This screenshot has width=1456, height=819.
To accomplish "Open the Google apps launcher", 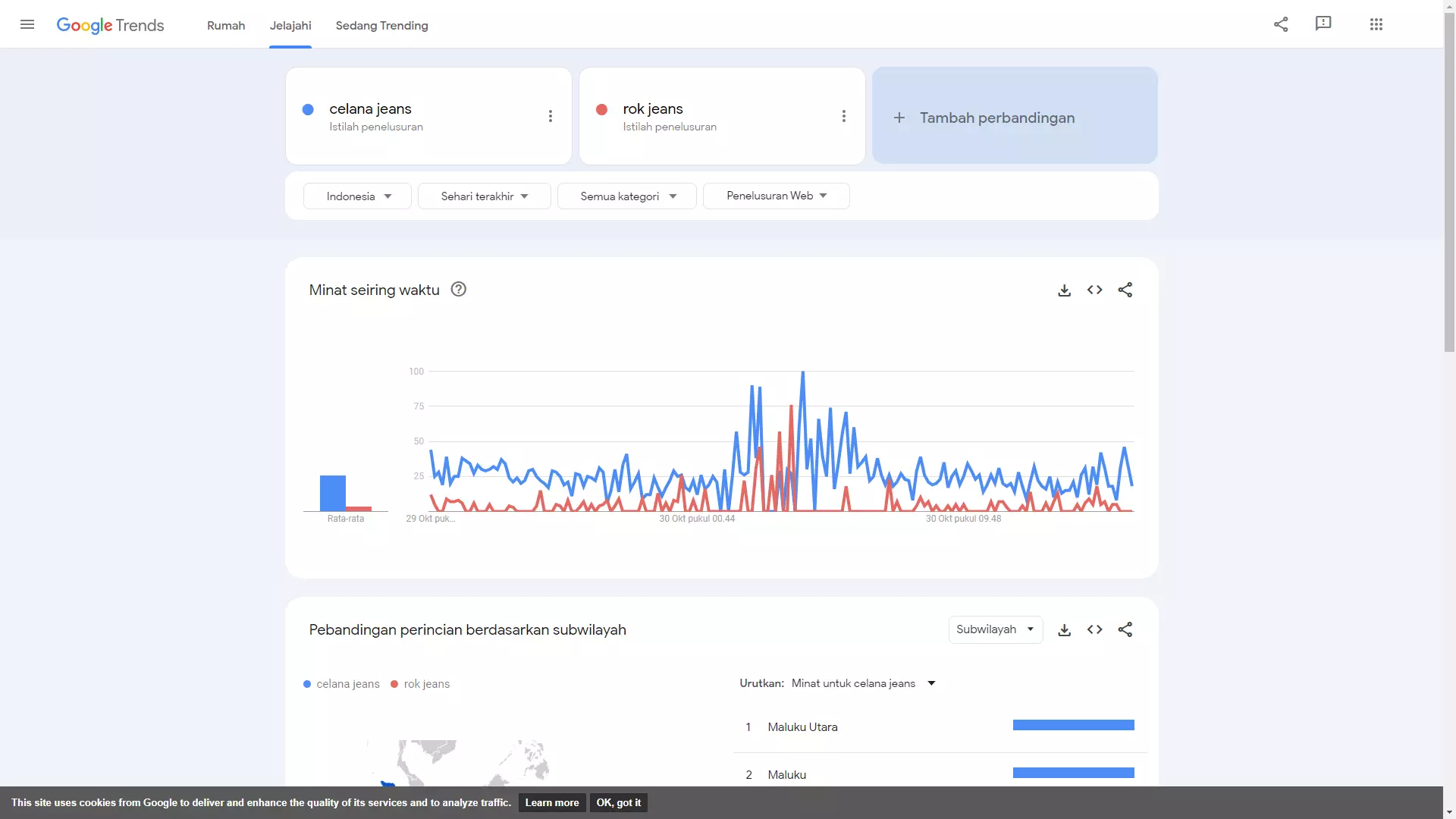I will [x=1376, y=24].
